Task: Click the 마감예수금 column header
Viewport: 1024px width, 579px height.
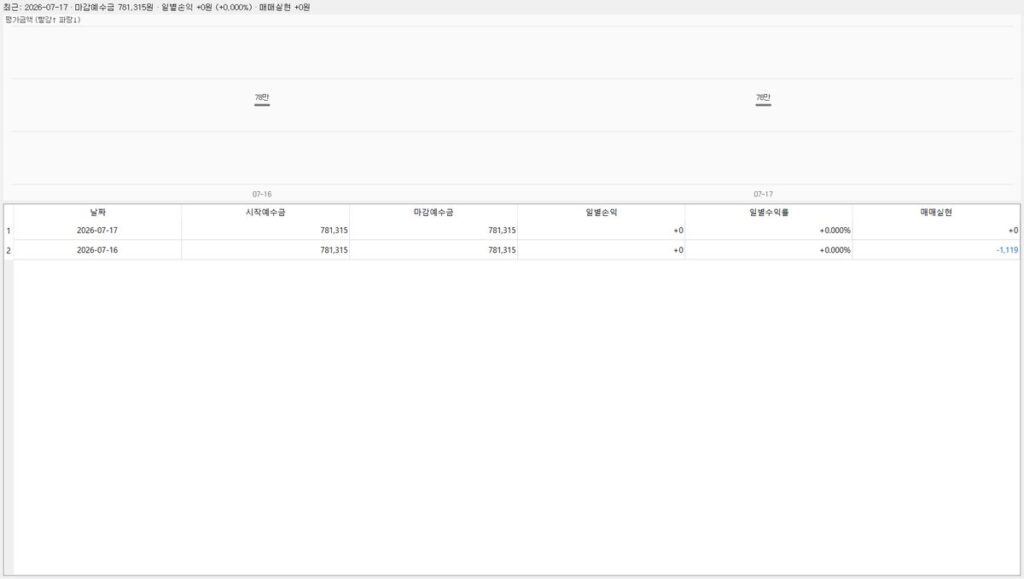Action: [433, 212]
